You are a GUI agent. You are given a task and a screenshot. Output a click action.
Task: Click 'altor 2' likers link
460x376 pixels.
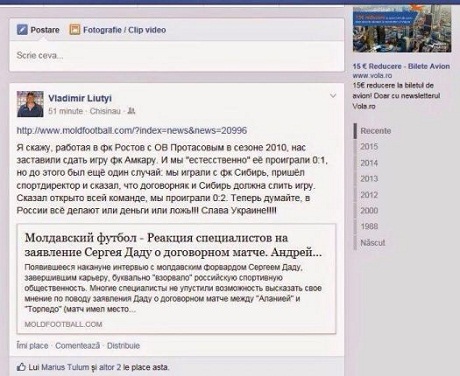(x=110, y=367)
